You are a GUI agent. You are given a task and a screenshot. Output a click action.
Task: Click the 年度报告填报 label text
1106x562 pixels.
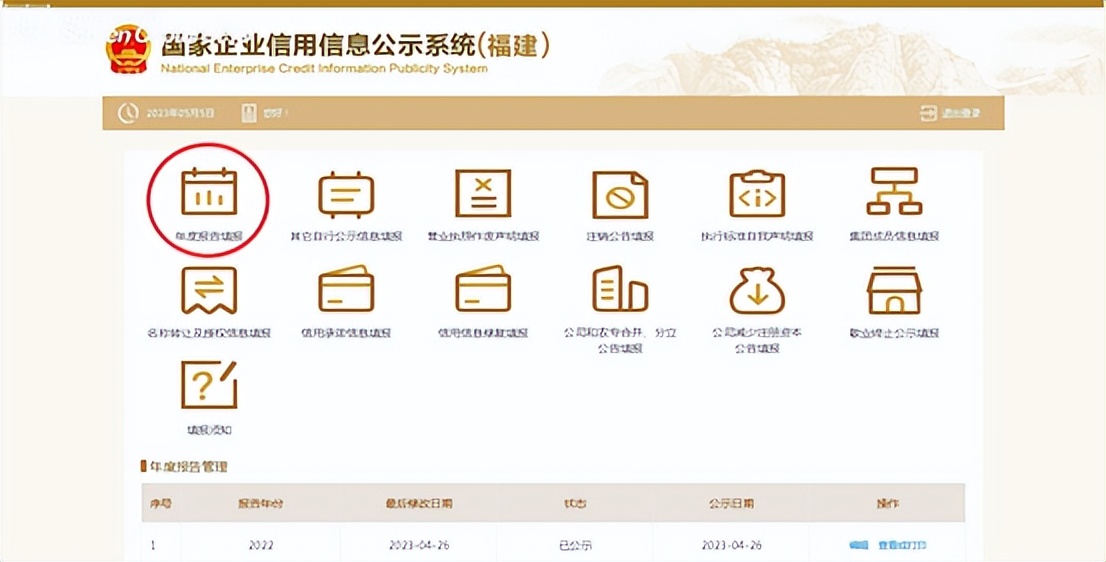[209, 236]
